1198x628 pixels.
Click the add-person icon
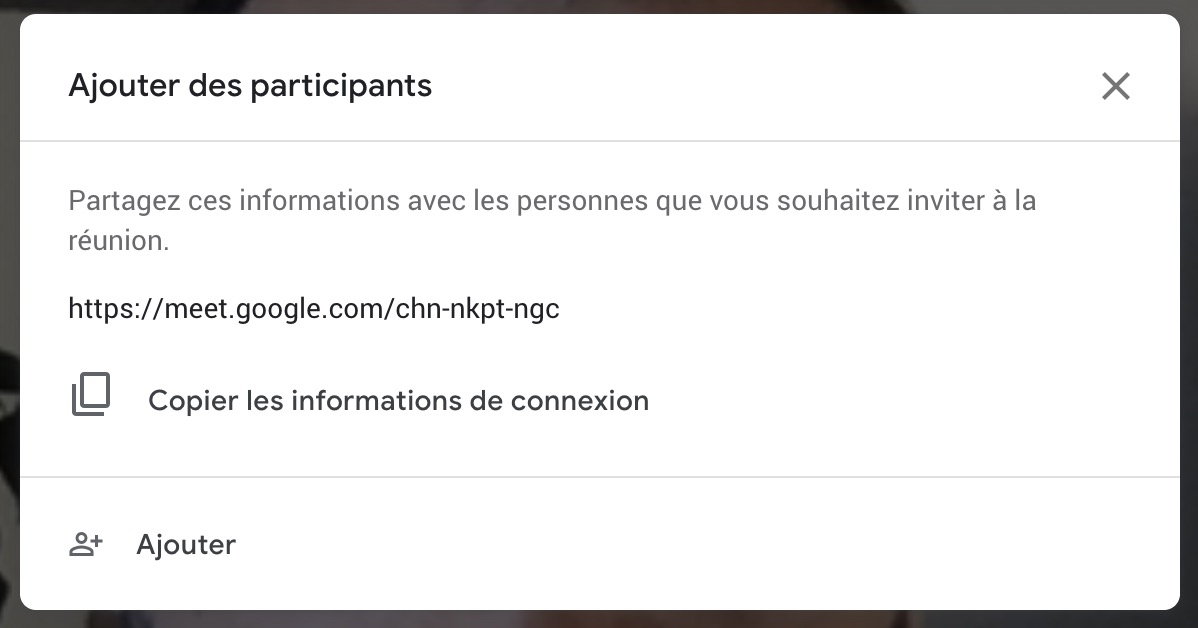(x=86, y=544)
